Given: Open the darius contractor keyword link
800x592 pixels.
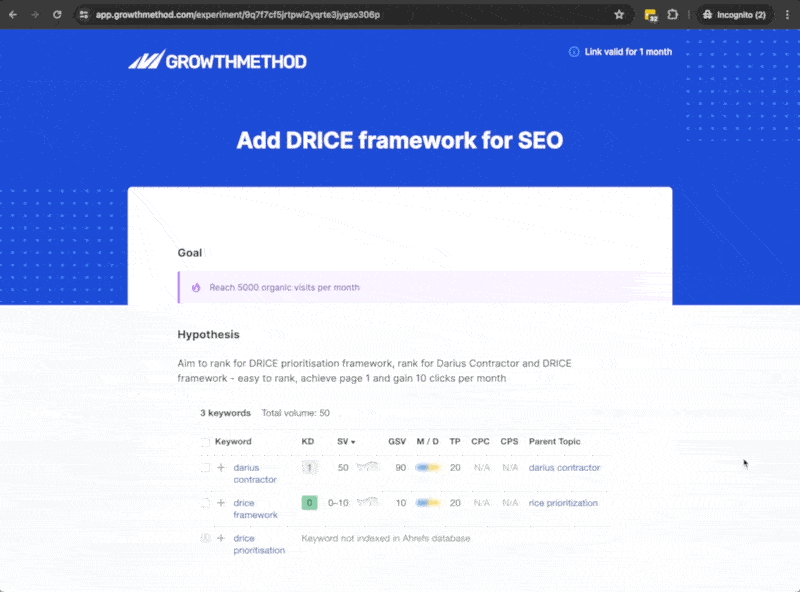Looking at the screenshot, I should point(255,474).
